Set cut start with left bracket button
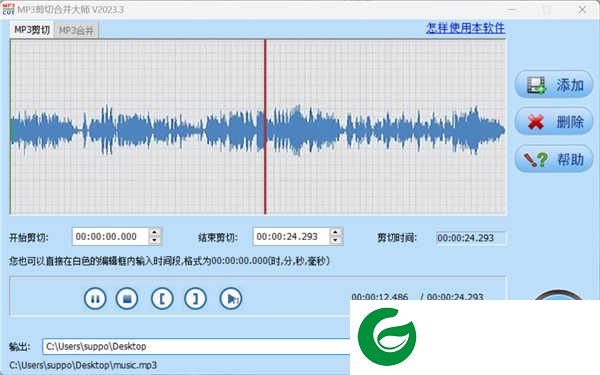Viewport: 600px width, 375px height. pyautogui.click(x=162, y=298)
